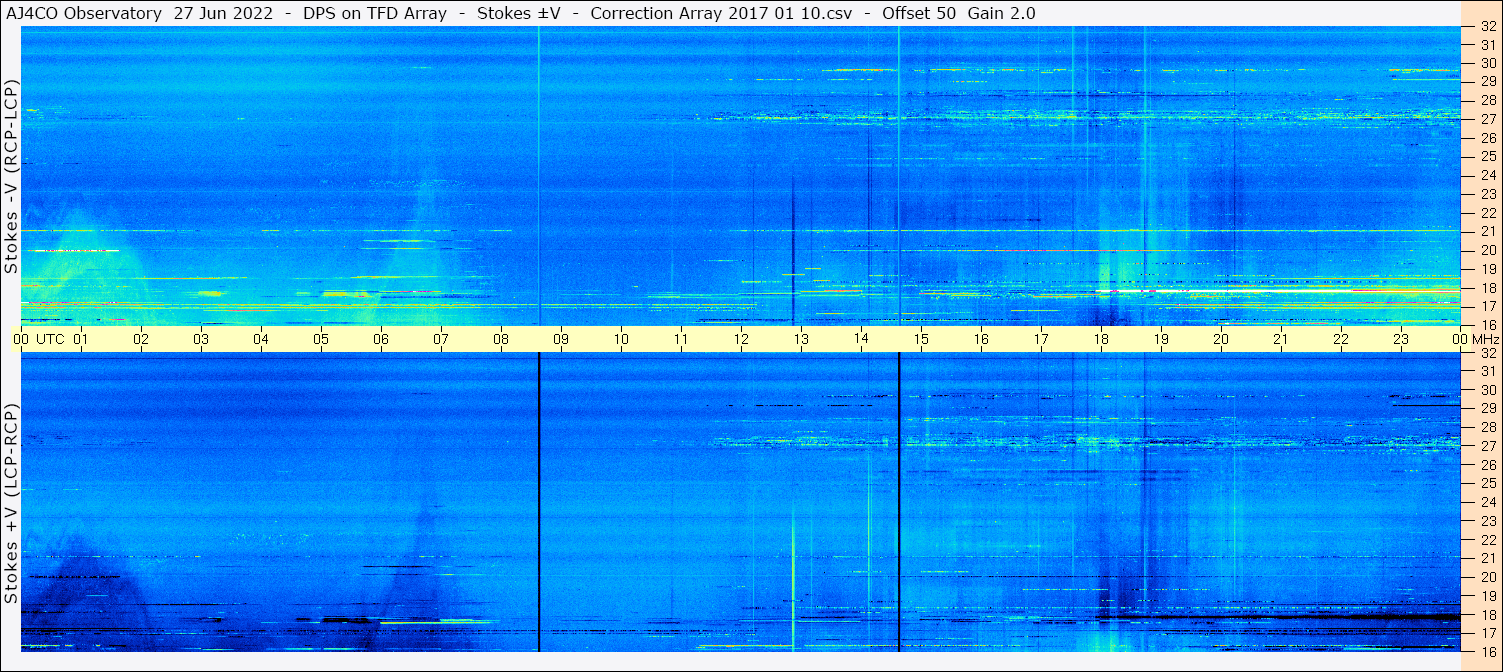Select the 15 hour mark on time axis

click(x=921, y=339)
